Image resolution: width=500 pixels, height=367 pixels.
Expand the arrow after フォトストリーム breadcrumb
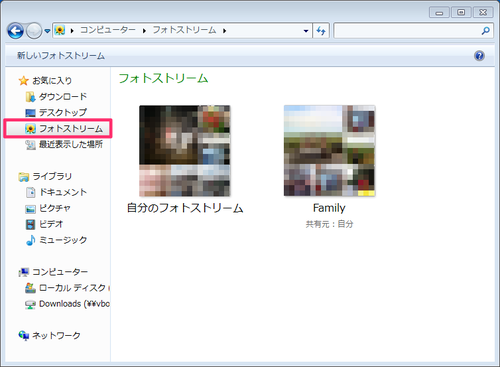(225, 31)
